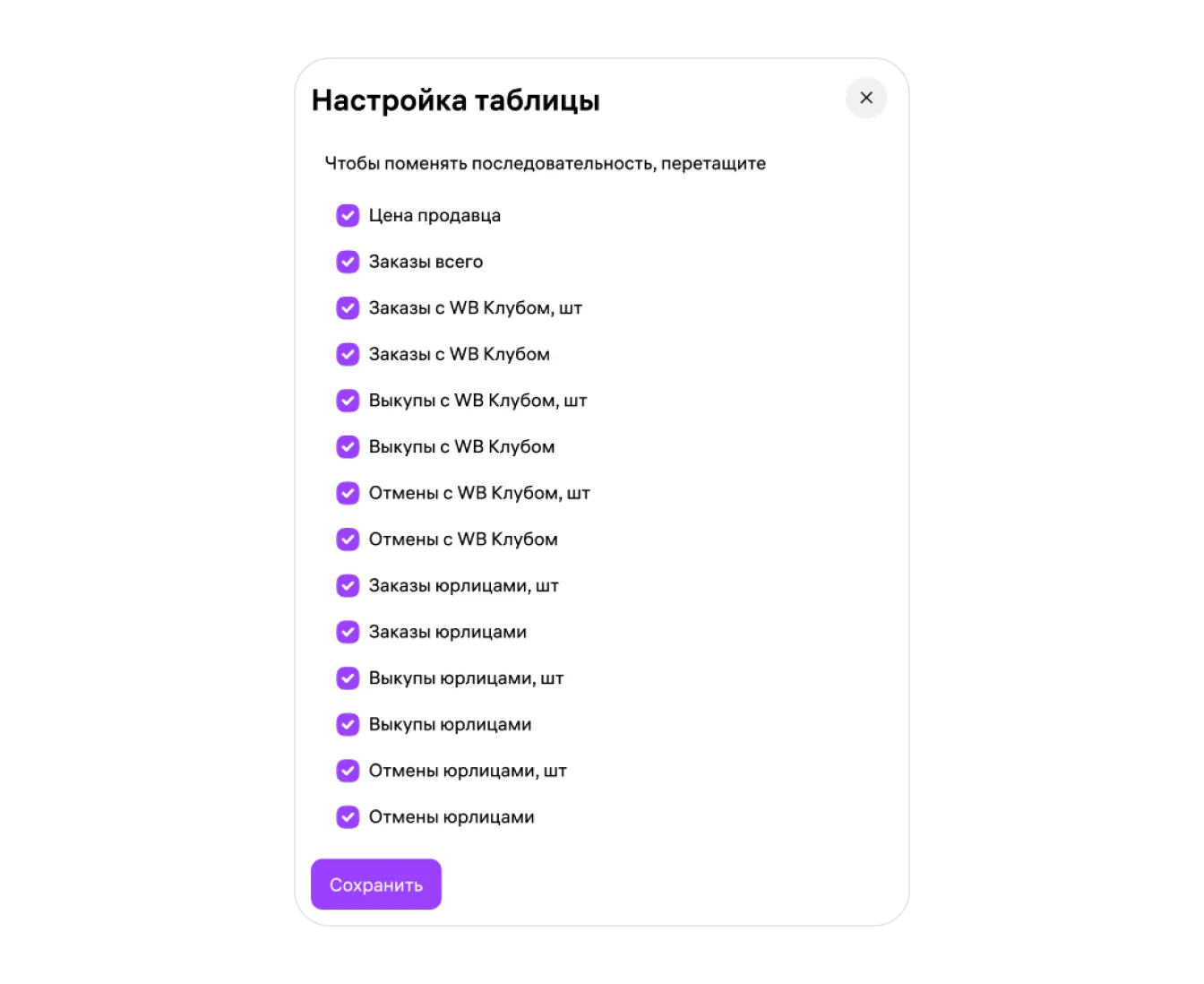
Task: Toggle the Заказы с WB Клубом checkbox
Action: pyautogui.click(x=348, y=354)
